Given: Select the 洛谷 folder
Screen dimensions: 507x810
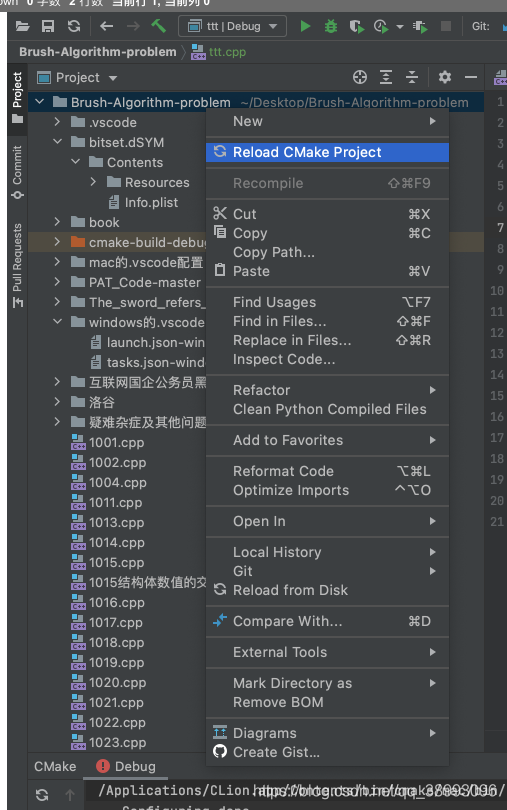Looking at the screenshot, I should click(x=93, y=402).
